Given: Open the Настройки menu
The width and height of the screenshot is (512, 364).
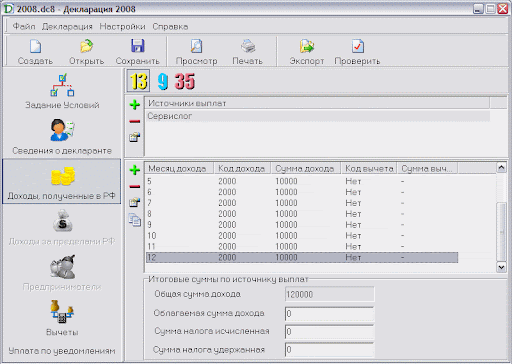Looking at the screenshot, I should tap(122, 26).
